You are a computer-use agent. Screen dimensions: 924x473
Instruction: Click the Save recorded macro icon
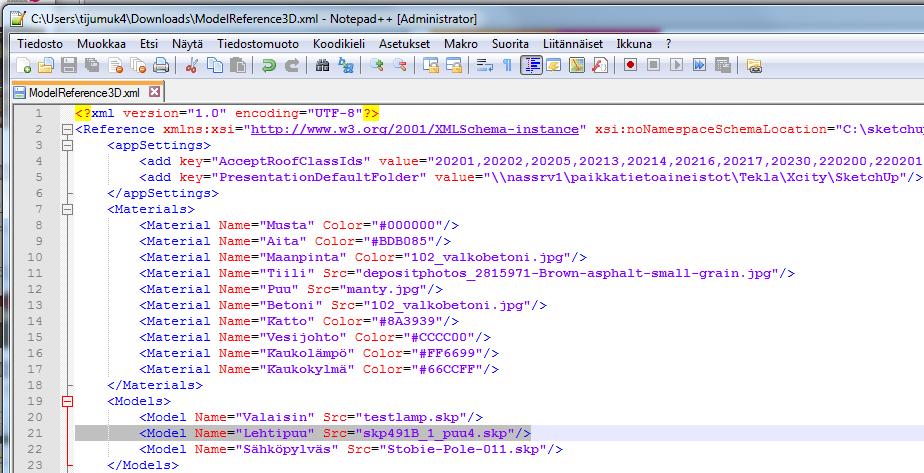(722, 65)
